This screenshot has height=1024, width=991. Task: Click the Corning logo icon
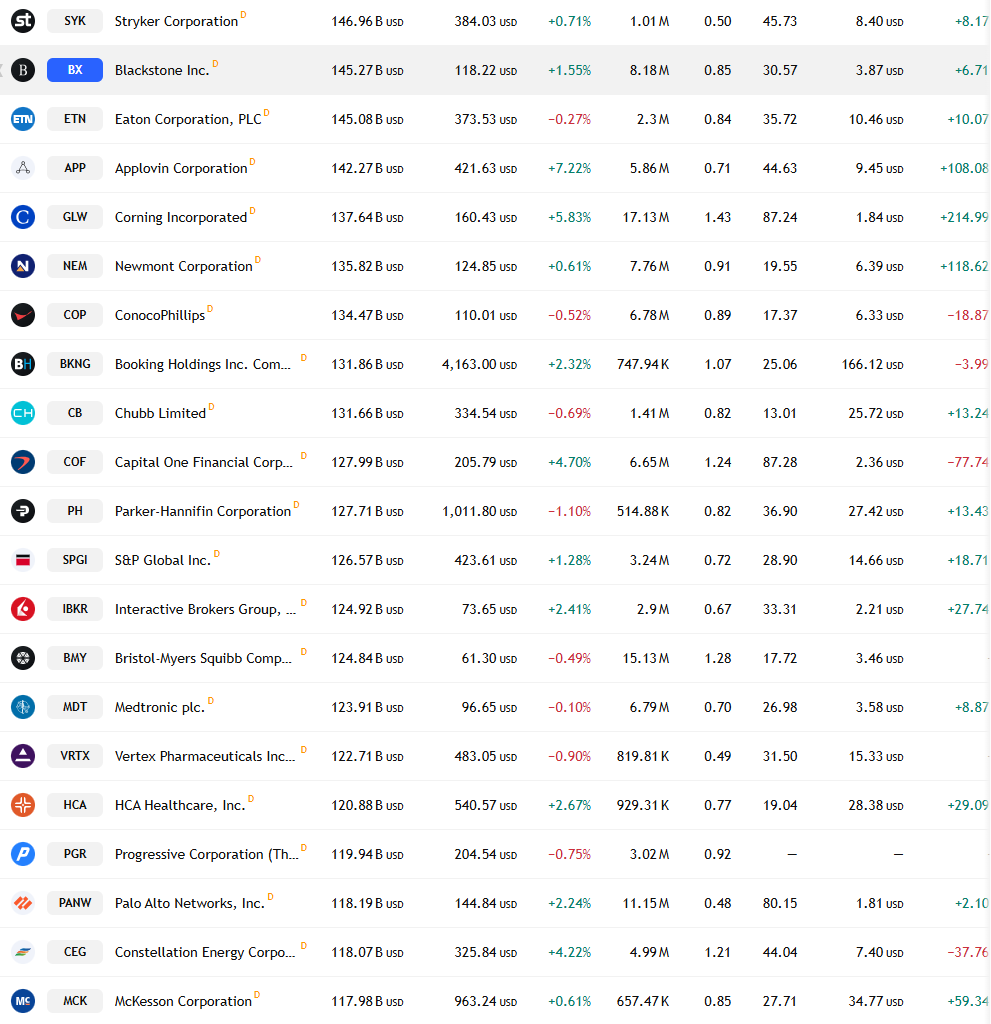point(23,217)
